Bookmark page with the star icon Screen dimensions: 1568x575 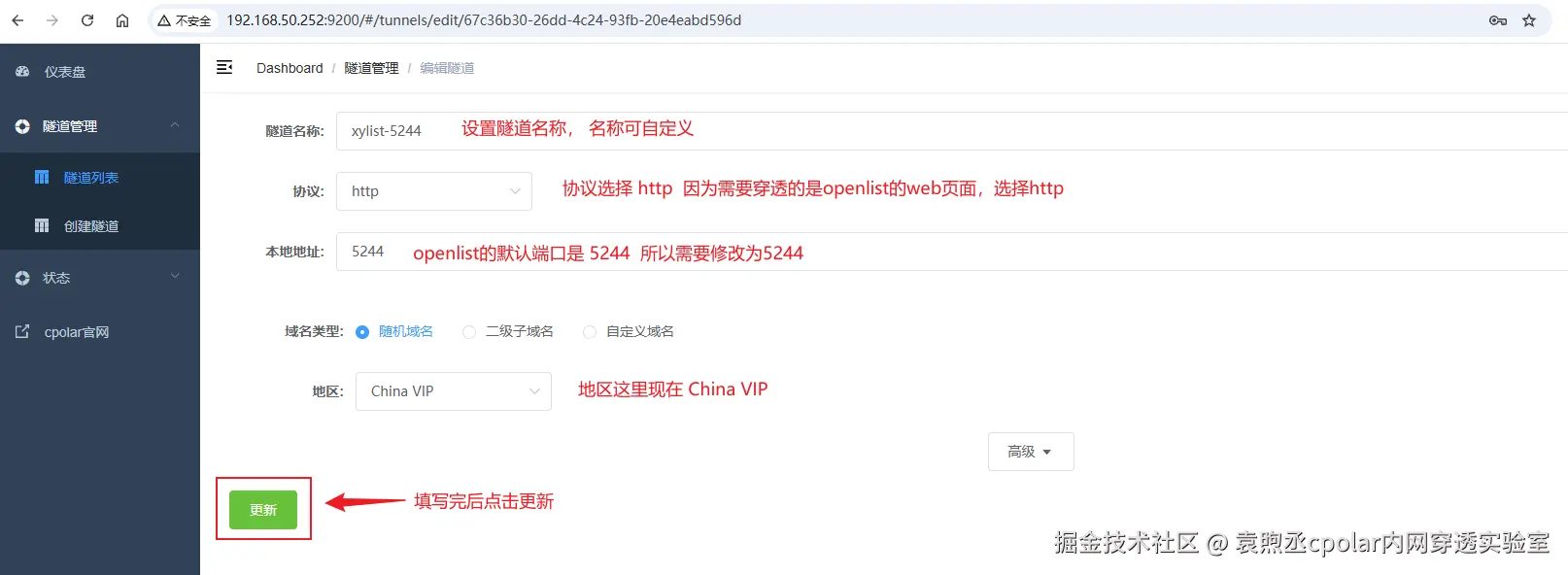(1529, 20)
